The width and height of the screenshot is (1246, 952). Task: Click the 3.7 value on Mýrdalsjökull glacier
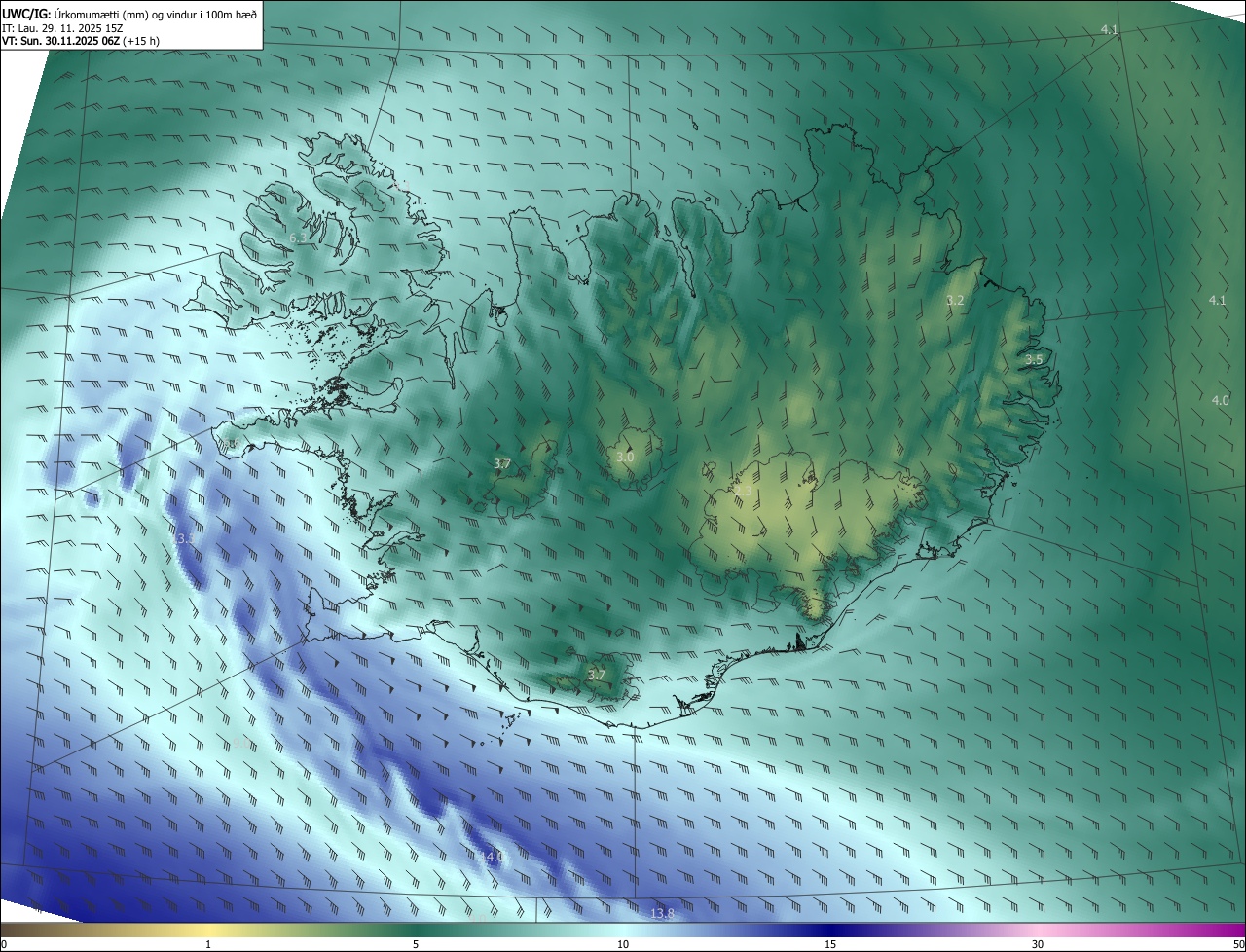(596, 675)
